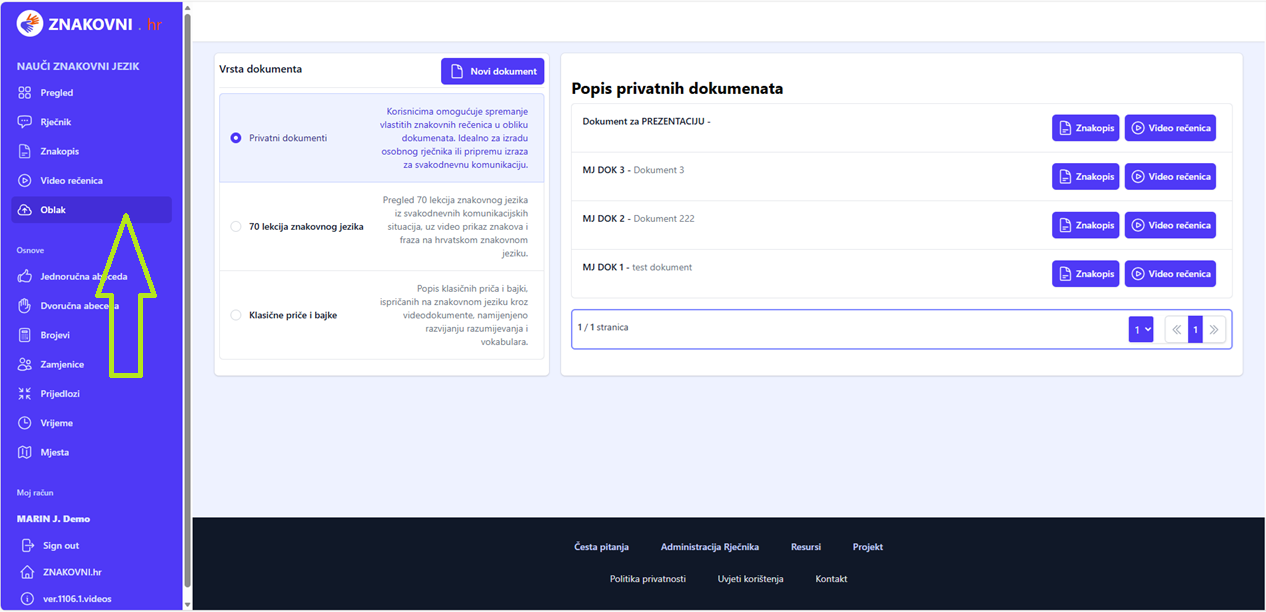
Task: Select the Privatni dokumenti radio button
Action: pos(236,138)
